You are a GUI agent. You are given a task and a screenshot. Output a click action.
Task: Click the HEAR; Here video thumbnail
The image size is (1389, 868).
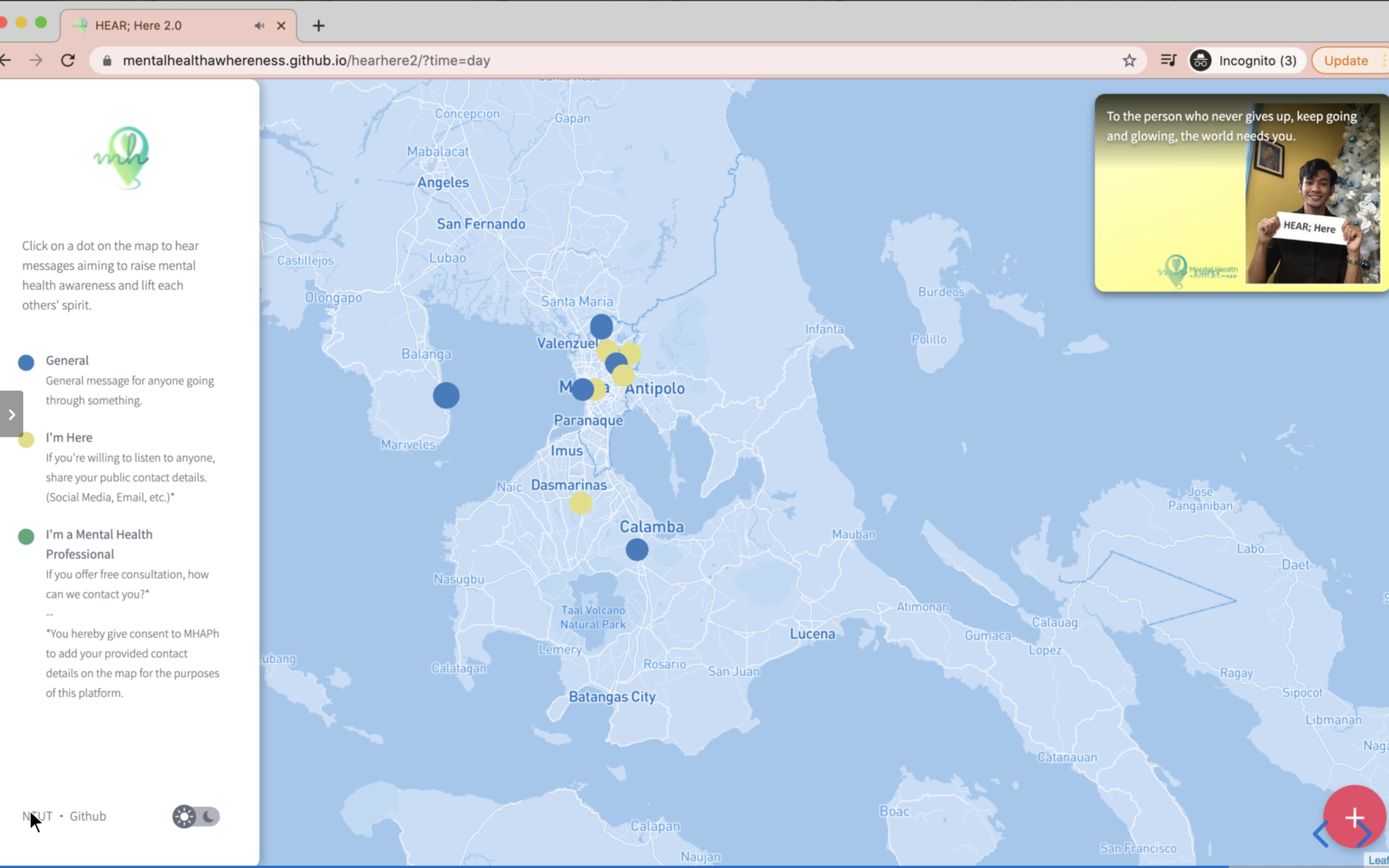1240,193
